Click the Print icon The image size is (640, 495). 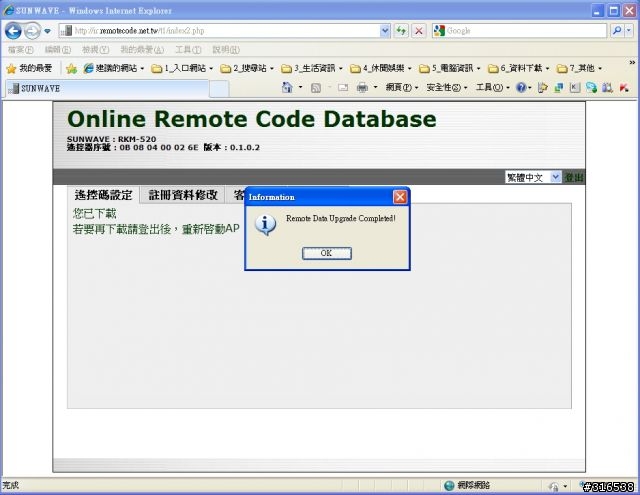coord(362,88)
